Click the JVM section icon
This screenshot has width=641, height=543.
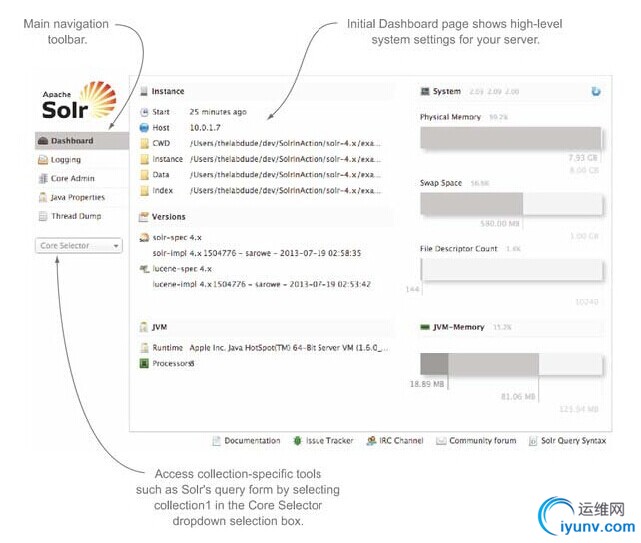(x=143, y=327)
